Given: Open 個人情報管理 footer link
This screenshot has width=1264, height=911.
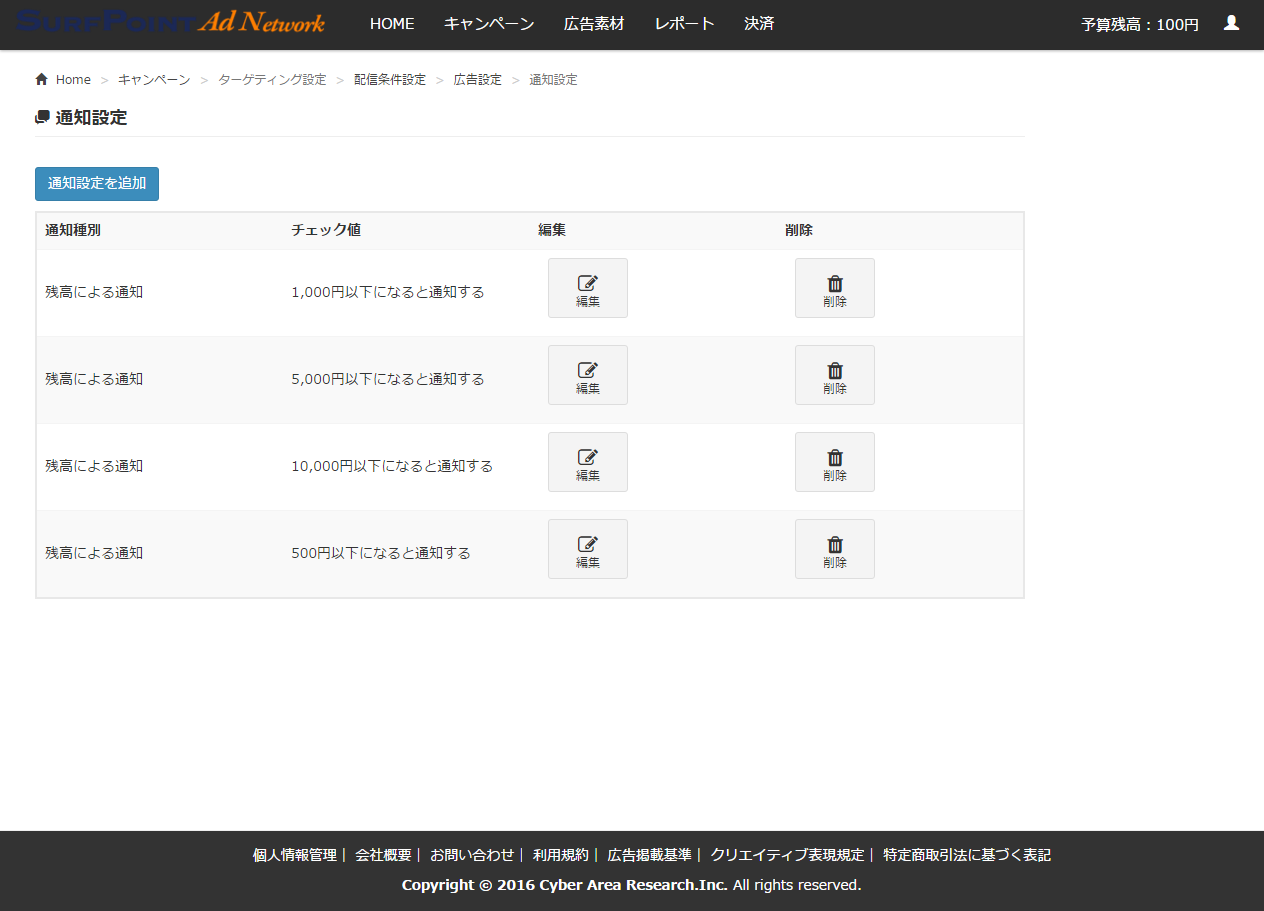Looking at the screenshot, I should click(x=295, y=855).
